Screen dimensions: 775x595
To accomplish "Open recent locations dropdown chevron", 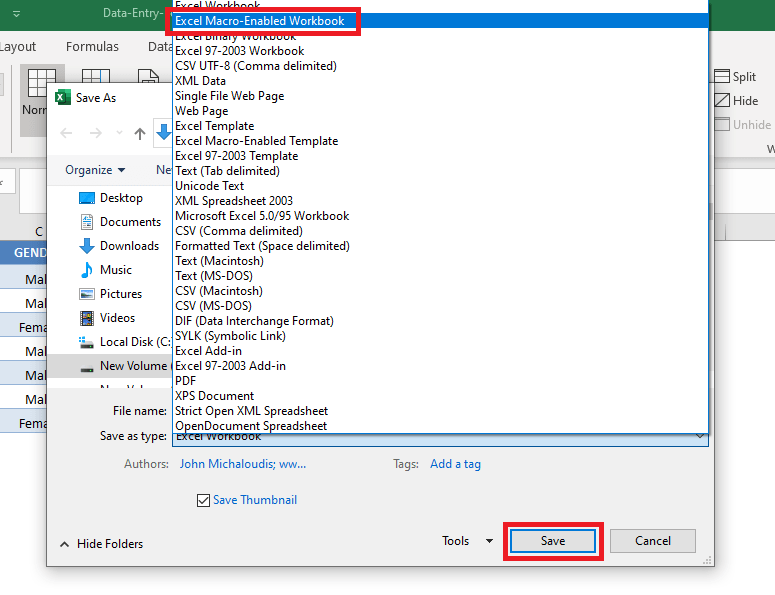I will [x=119, y=132].
